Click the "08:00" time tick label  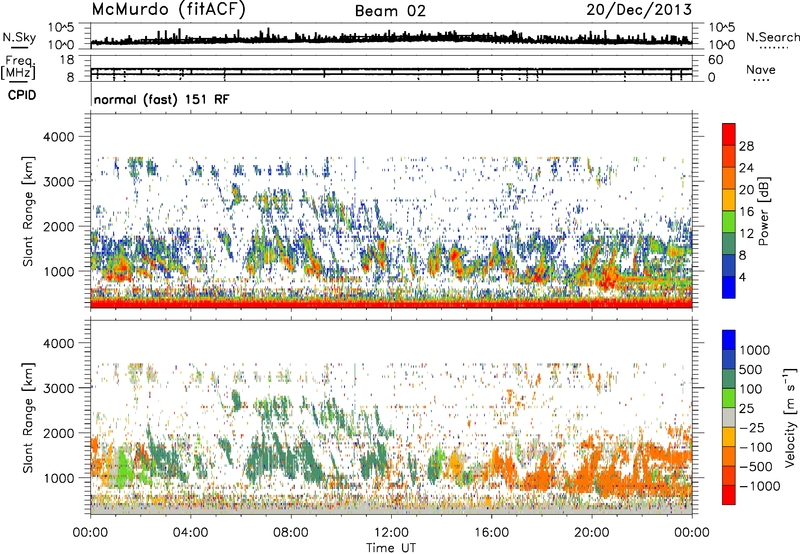tap(291, 533)
